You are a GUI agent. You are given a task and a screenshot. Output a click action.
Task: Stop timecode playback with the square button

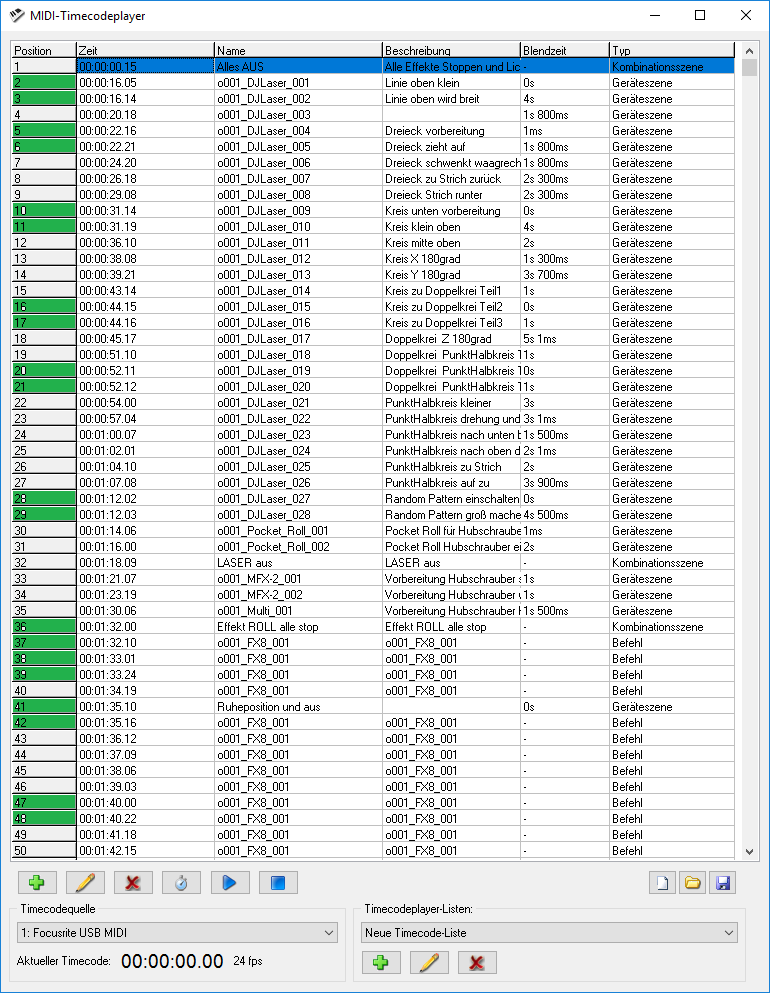[278, 882]
